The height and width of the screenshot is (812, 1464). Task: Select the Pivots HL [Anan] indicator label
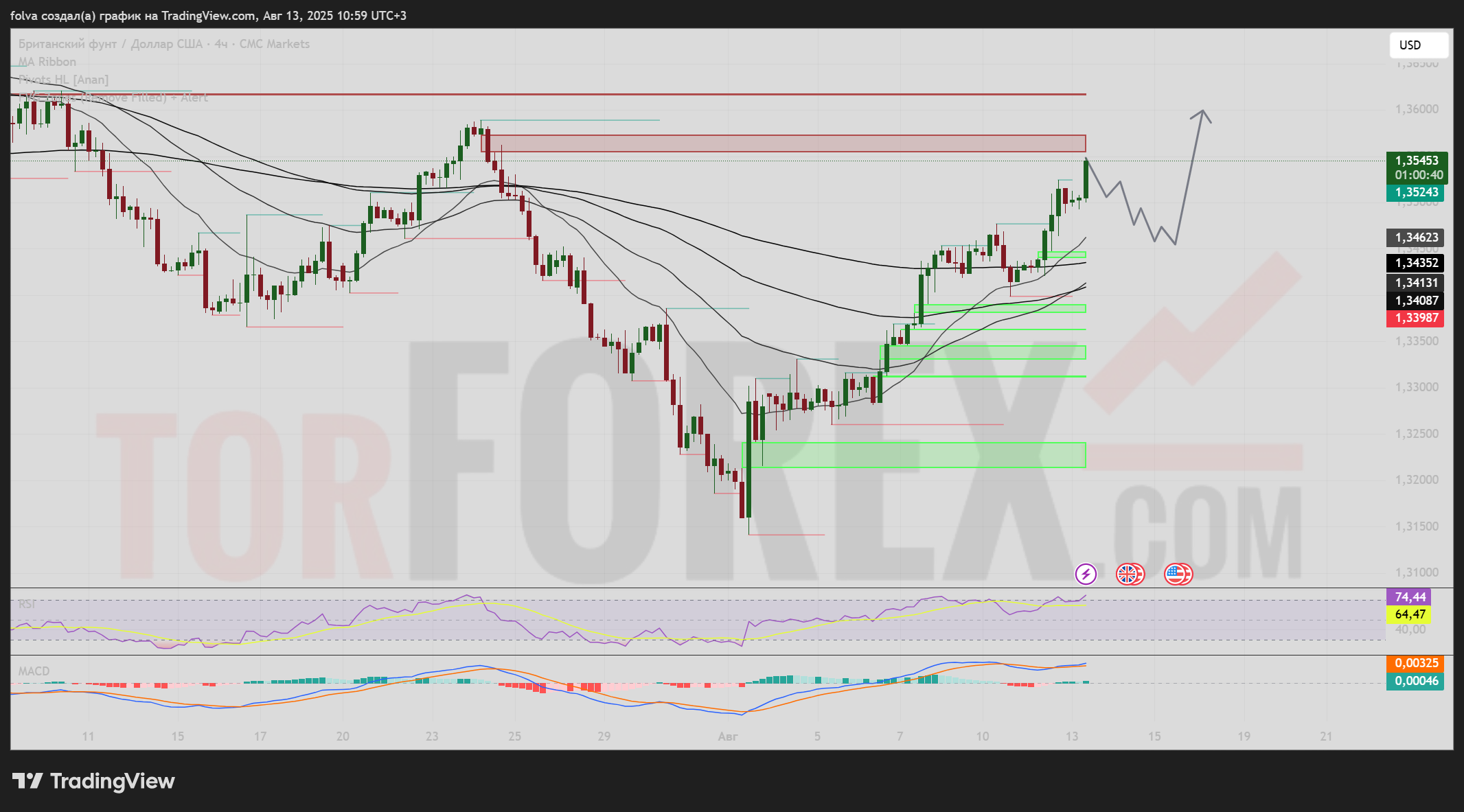pos(63,80)
